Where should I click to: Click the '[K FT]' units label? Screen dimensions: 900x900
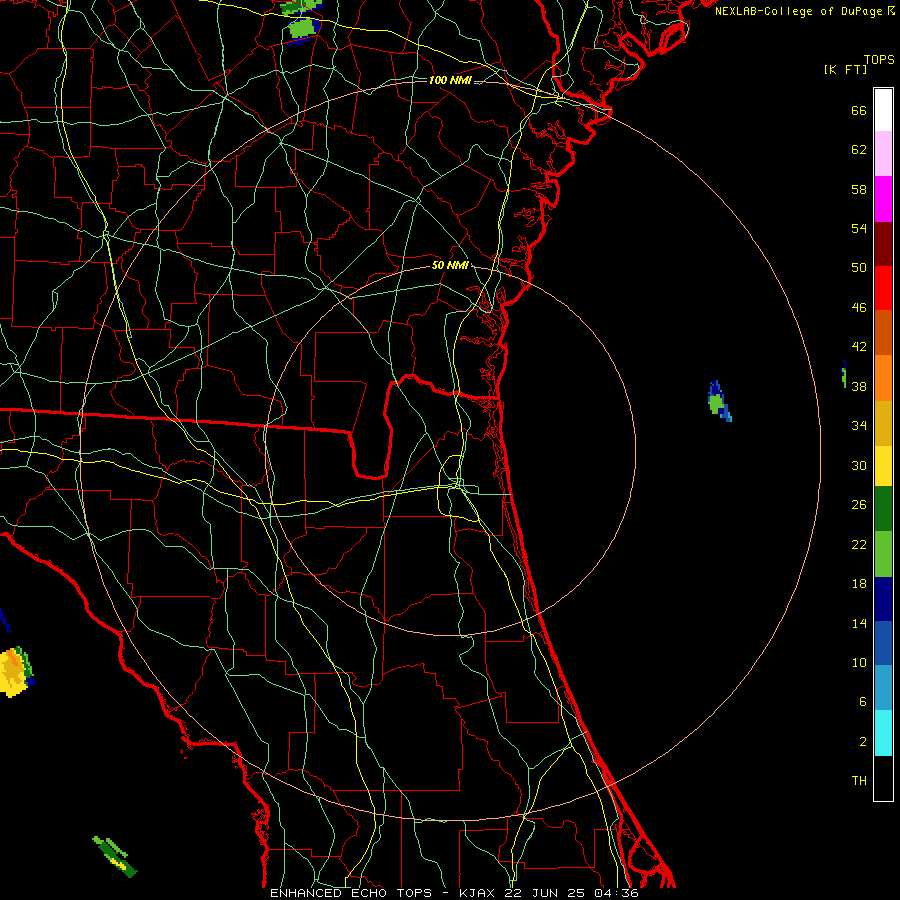845,69
